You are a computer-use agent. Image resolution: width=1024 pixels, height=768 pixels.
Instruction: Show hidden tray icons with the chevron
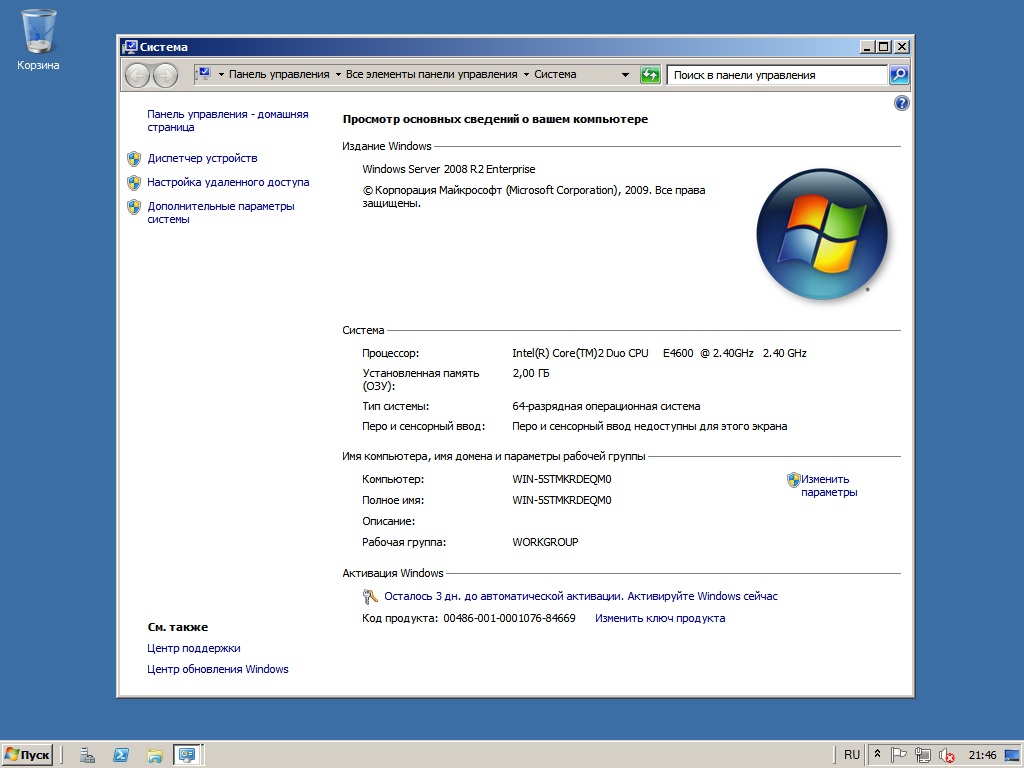point(878,755)
